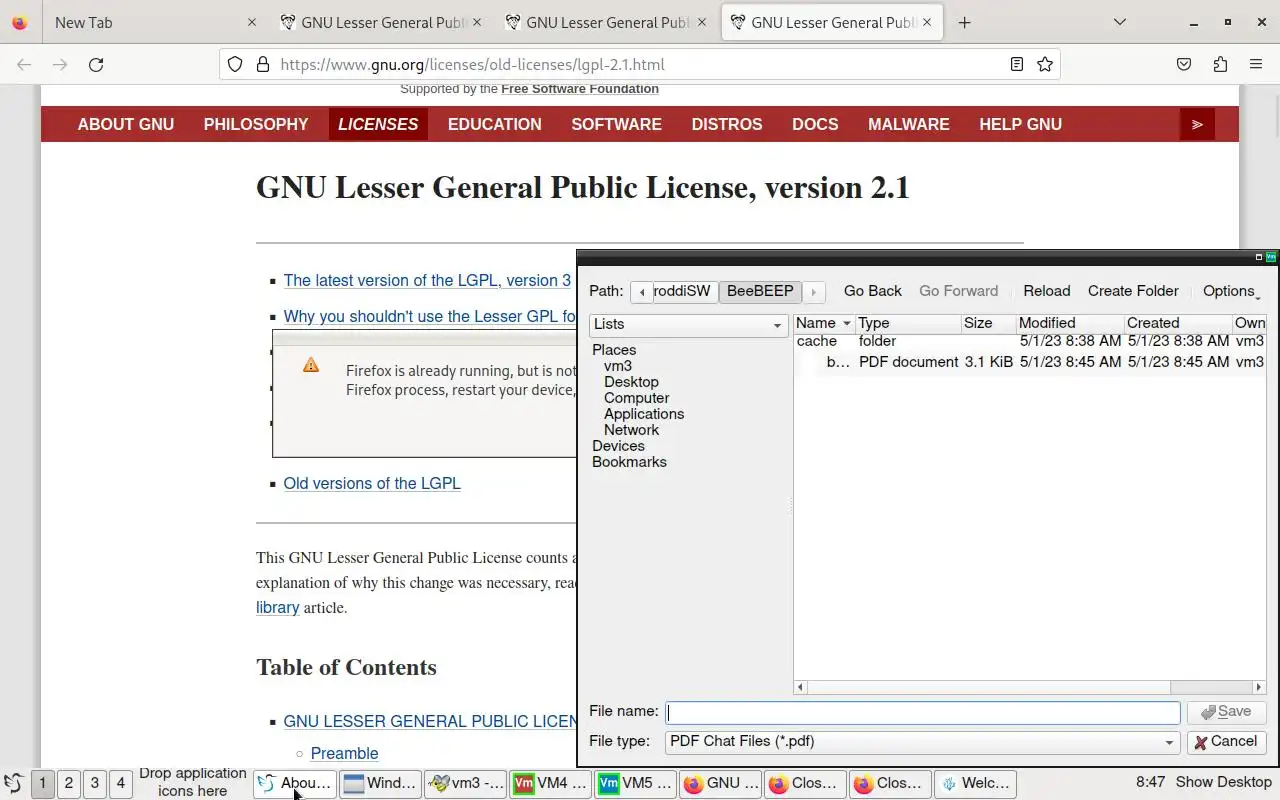This screenshot has width=1280, height=800.
Task: Click the Cancel button in save dialog
Action: (x=1226, y=742)
